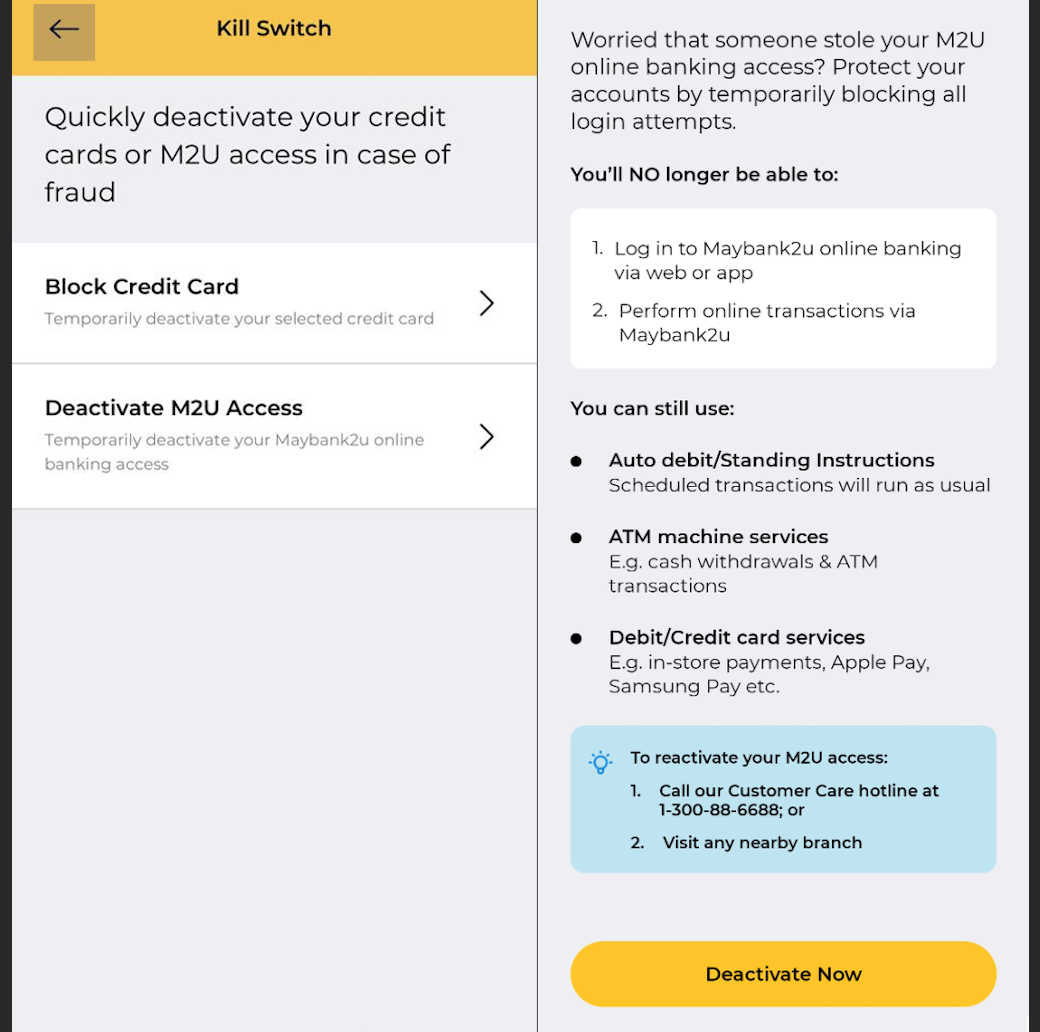Choose the Deactivate M2U Access label
This screenshot has height=1032, width=1040.
174,408
